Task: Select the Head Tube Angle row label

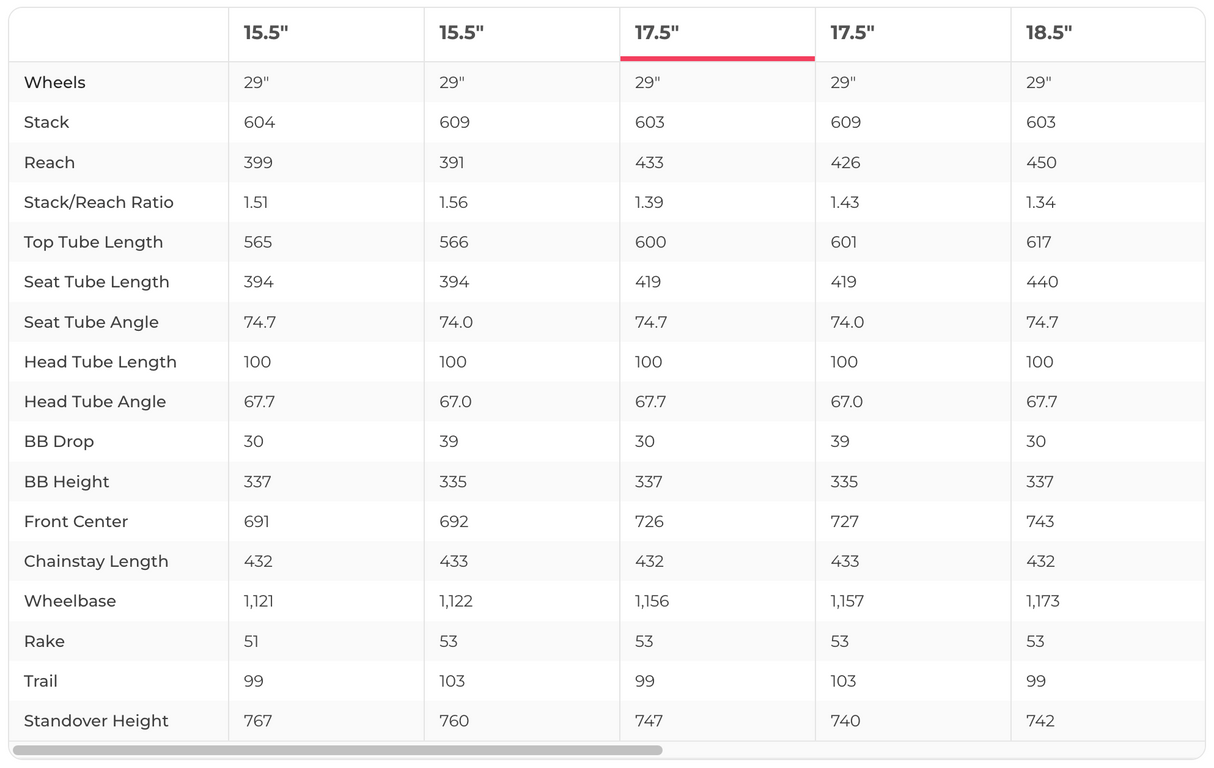Action: coord(95,402)
